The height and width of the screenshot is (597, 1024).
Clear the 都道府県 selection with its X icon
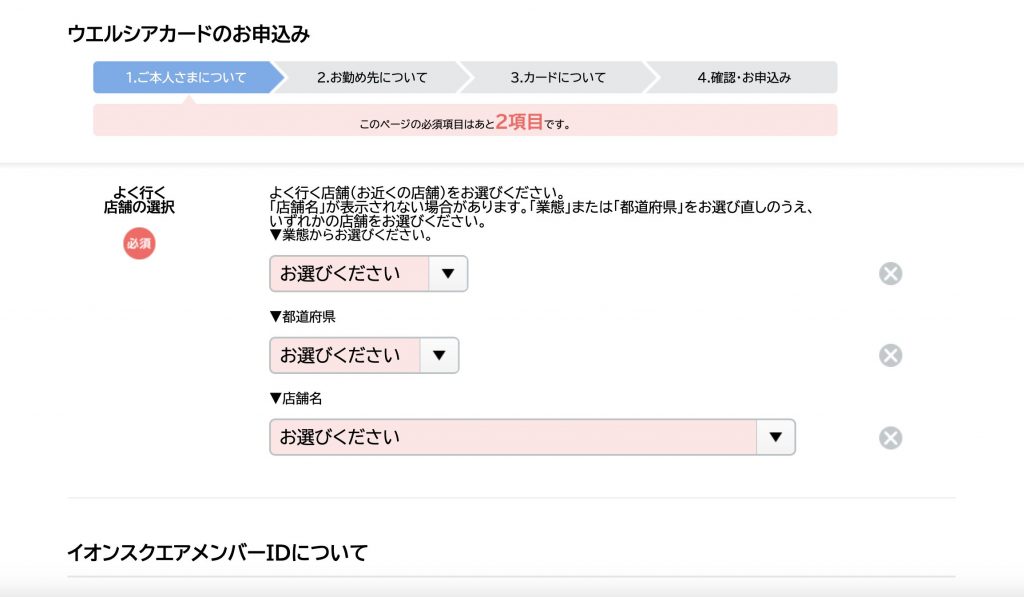click(890, 355)
